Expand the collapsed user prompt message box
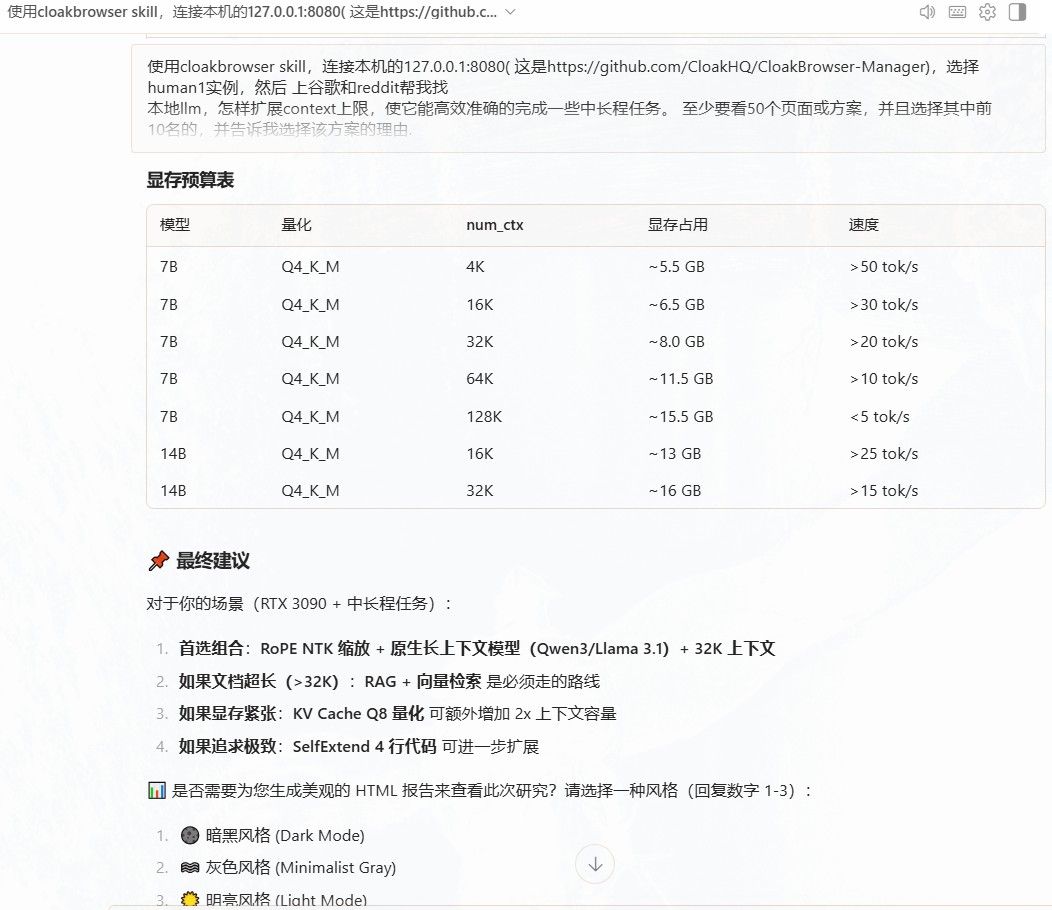The height and width of the screenshot is (910, 1052). pyautogui.click(x=588, y=98)
